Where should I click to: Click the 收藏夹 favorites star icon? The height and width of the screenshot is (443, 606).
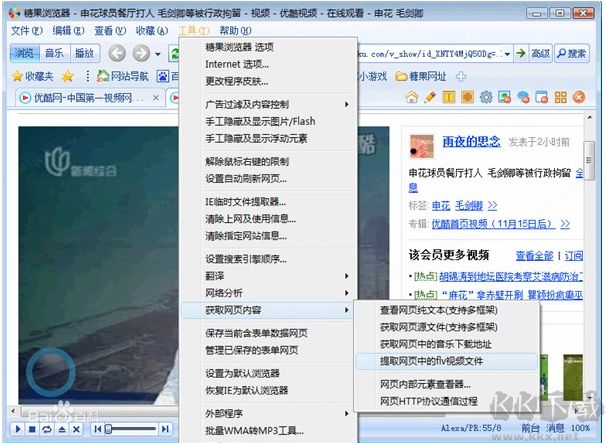tap(18, 75)
